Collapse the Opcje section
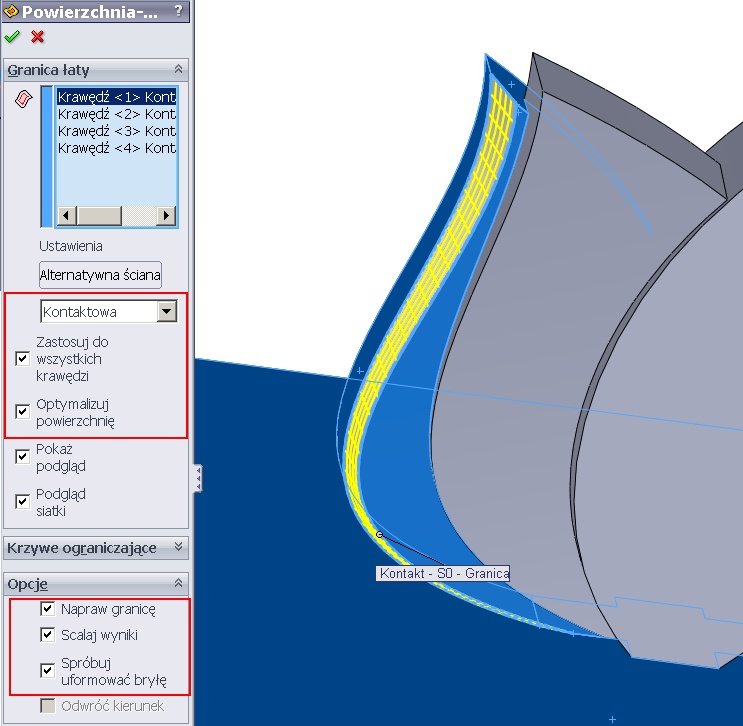 [178, 583]
